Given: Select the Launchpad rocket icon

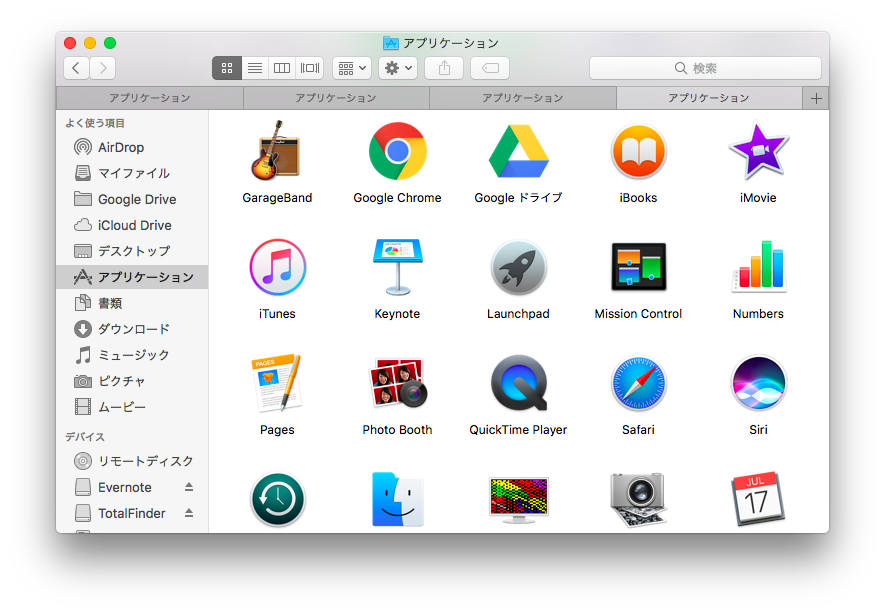Looking at the screenshot, I should 518,267.
